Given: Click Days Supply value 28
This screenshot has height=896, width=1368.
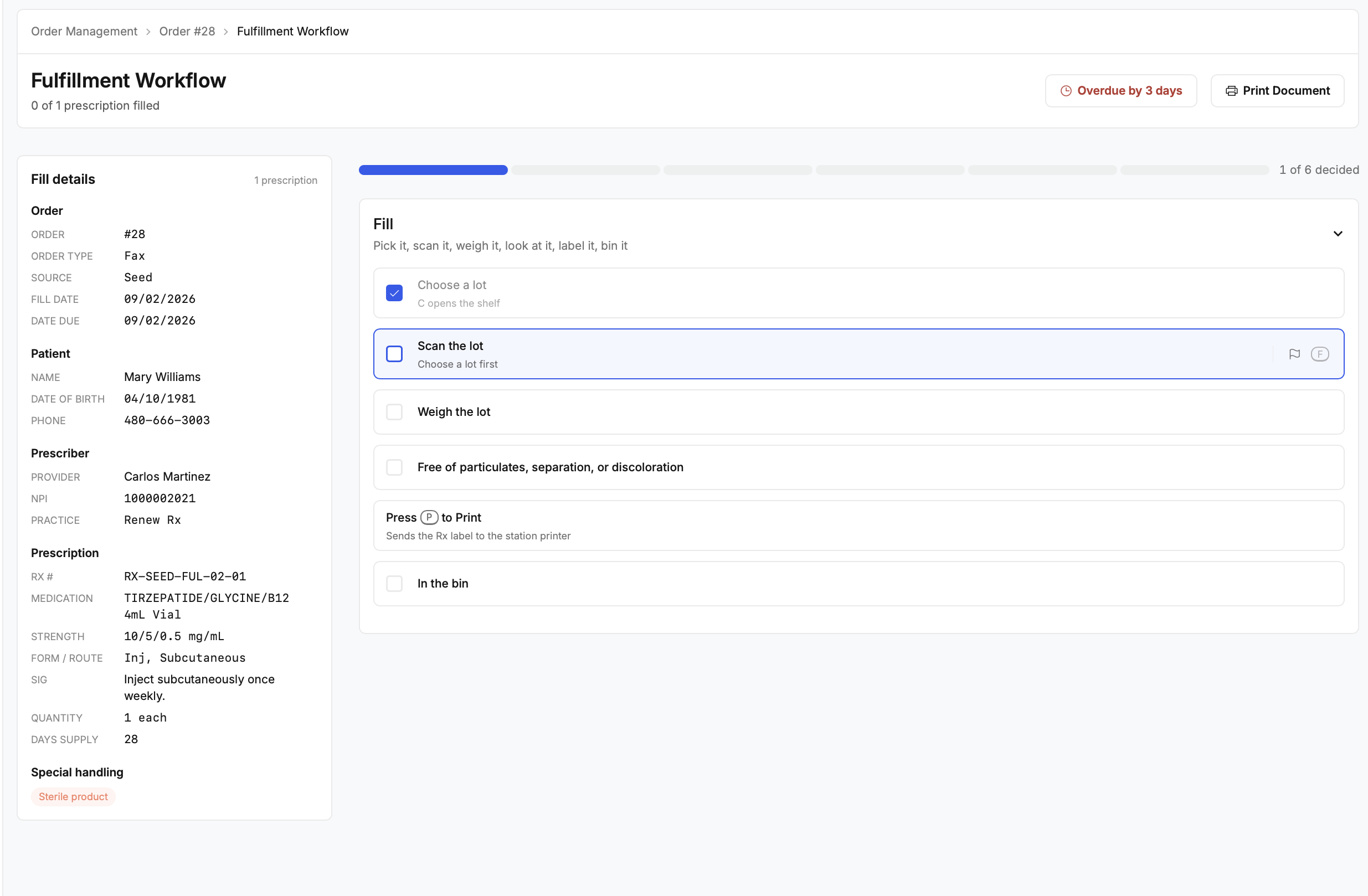Looking at the screenshot, I should click(131, 740).
